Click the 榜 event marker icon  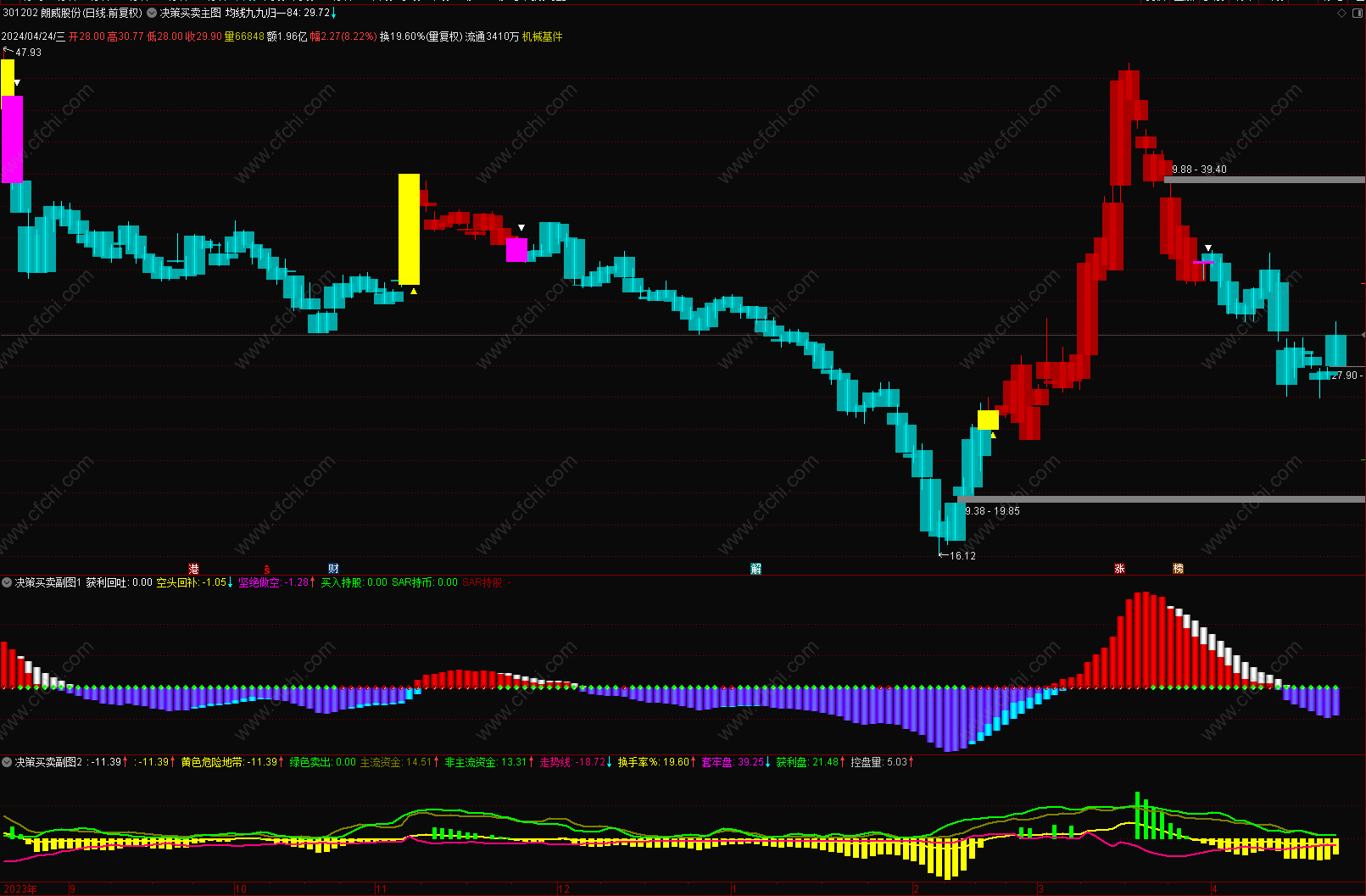[1178, 569]
